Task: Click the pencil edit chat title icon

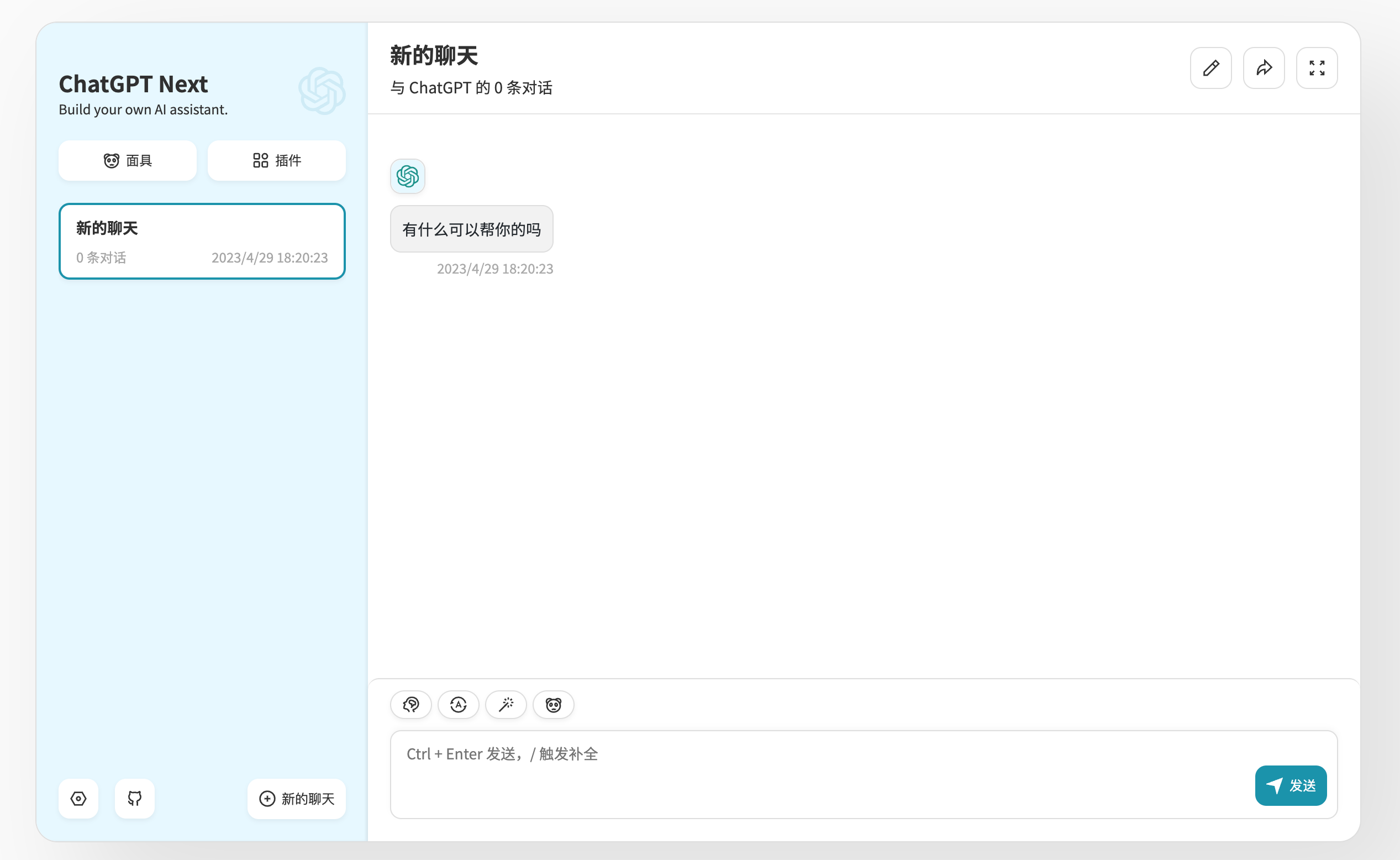Action: click(x=1210, y=68)
